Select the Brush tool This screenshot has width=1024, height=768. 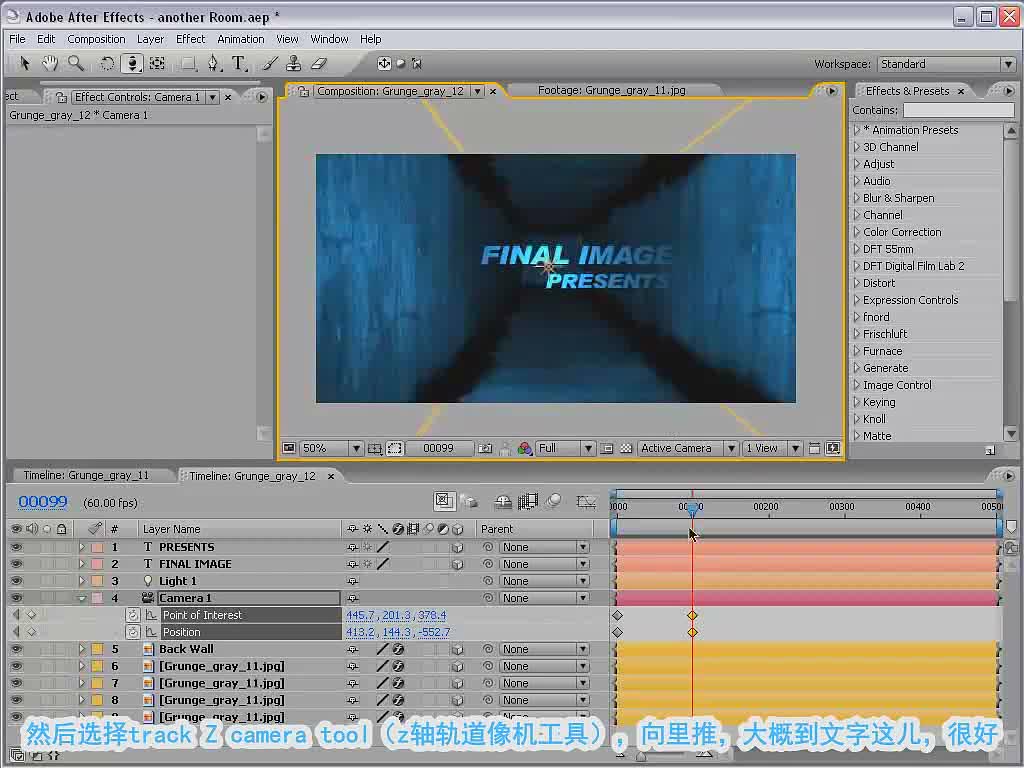[270, 63]
